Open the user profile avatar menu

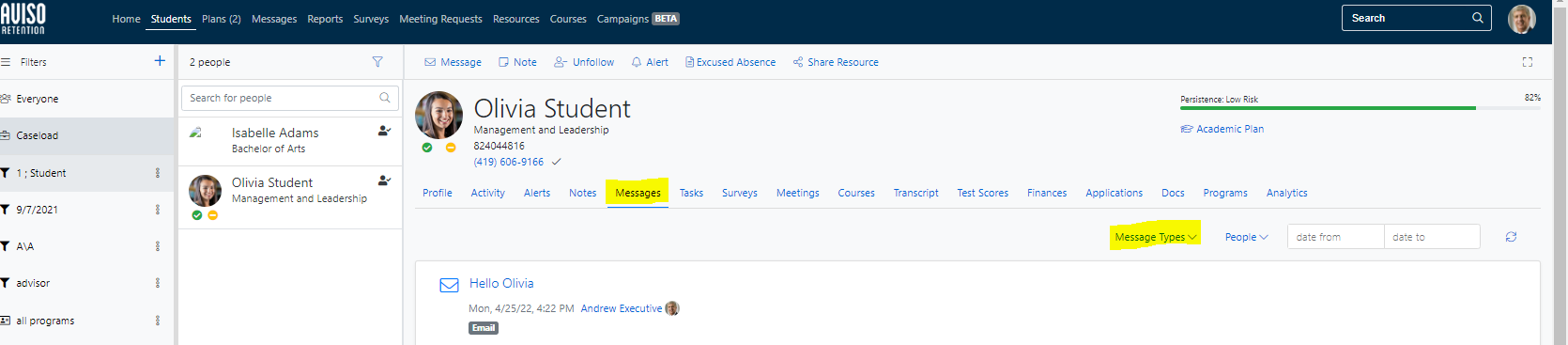pos(1522,19)
